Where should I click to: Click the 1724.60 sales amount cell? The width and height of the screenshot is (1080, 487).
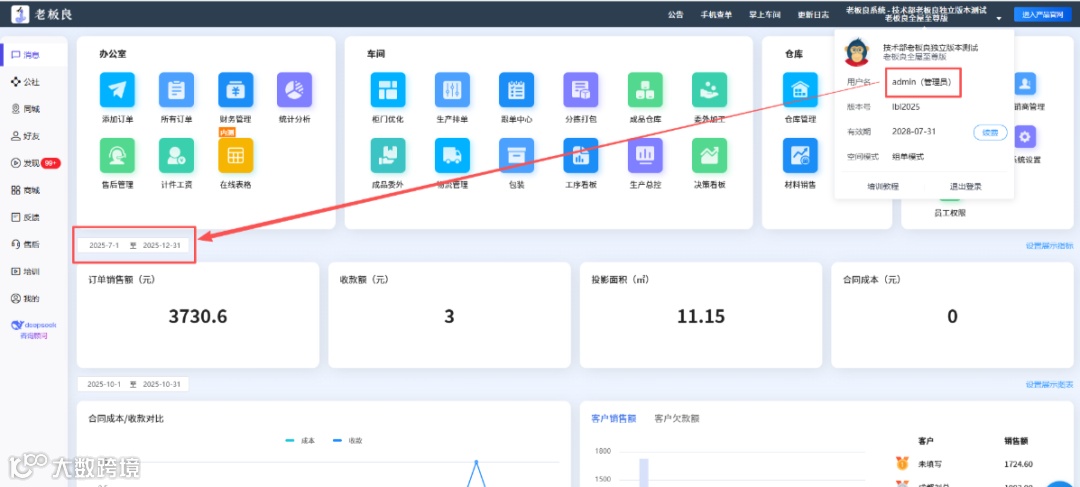1019,464
